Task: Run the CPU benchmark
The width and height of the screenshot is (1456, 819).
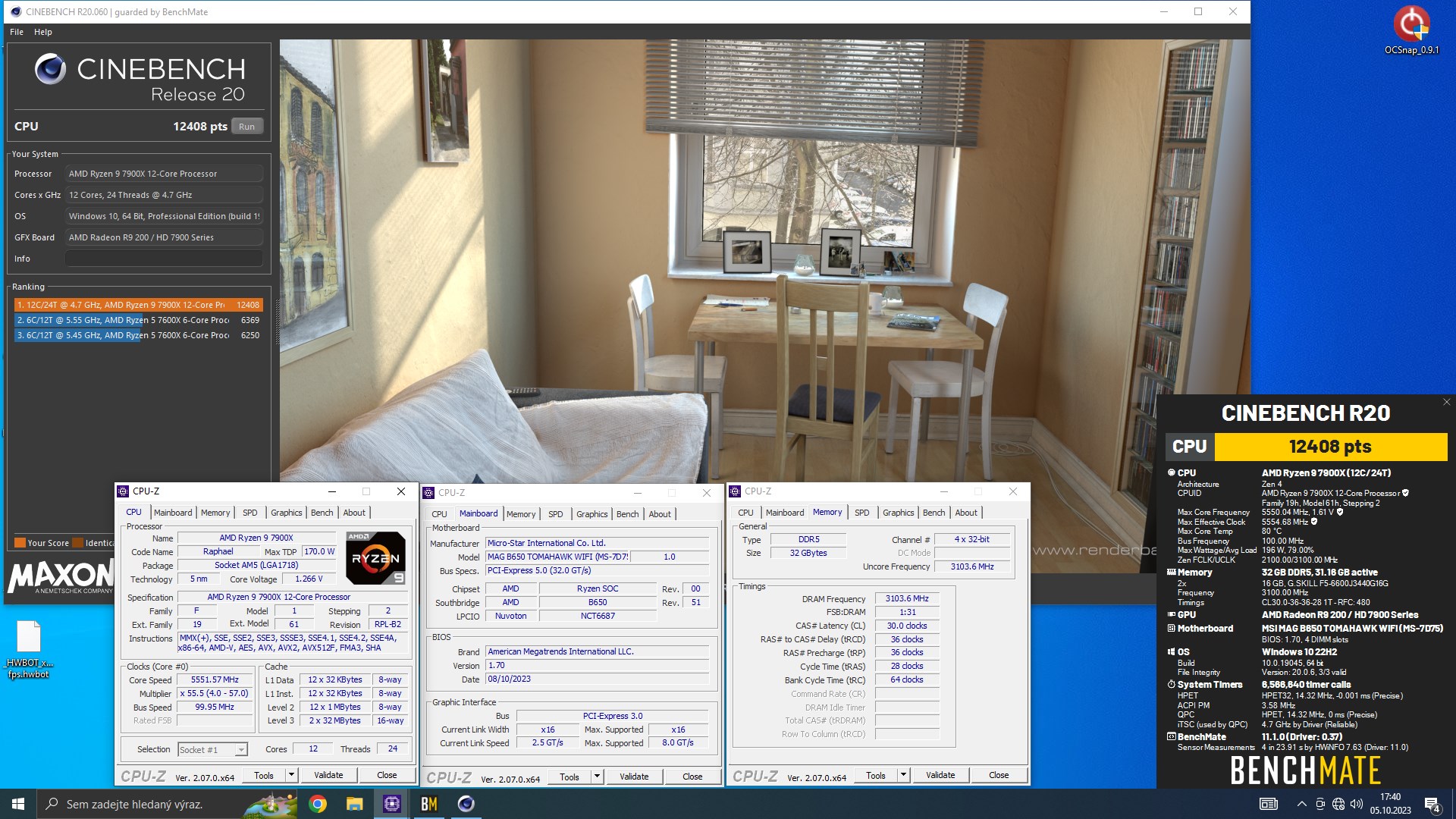Action: (x=246, y=127)
